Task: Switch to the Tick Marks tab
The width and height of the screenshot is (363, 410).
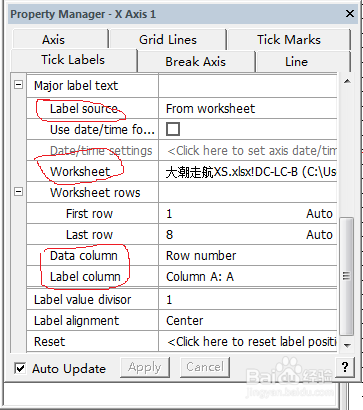Action: coord(289,40)
